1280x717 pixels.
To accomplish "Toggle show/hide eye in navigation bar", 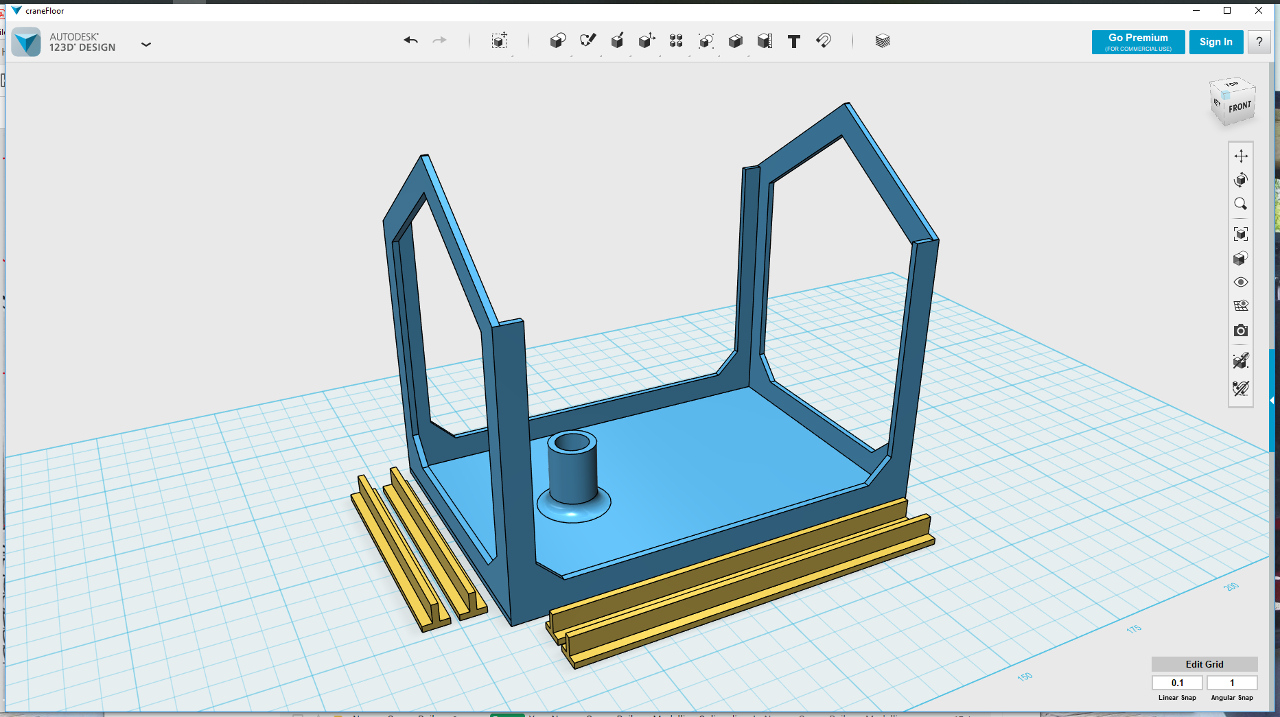I will (1241, 283).
